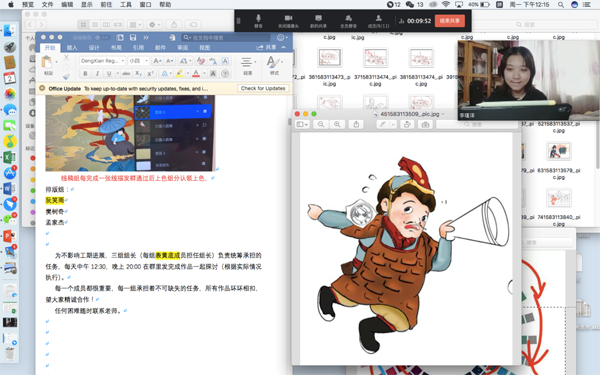Screen dimensions: 600x375
Task: Open the DengXian font name dropdown
Action: click(x=102, y=61)
